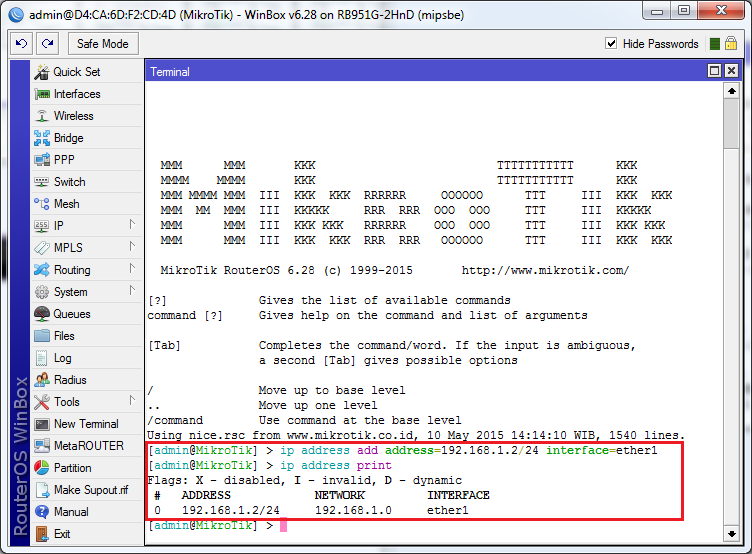752x554 pixels.
Task: Select the Log menu label
Action: [62, 358]
